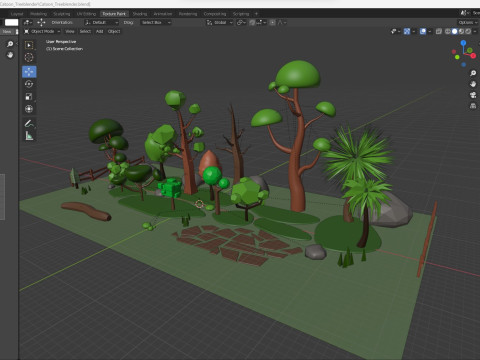Switch to wireframe shading
480x360 pixels.
coord(448,31)
